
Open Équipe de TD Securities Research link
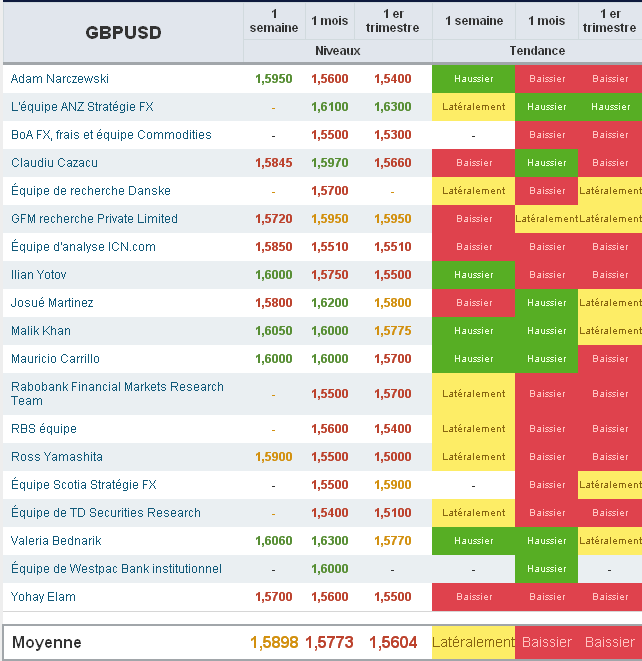pos(106,513)
